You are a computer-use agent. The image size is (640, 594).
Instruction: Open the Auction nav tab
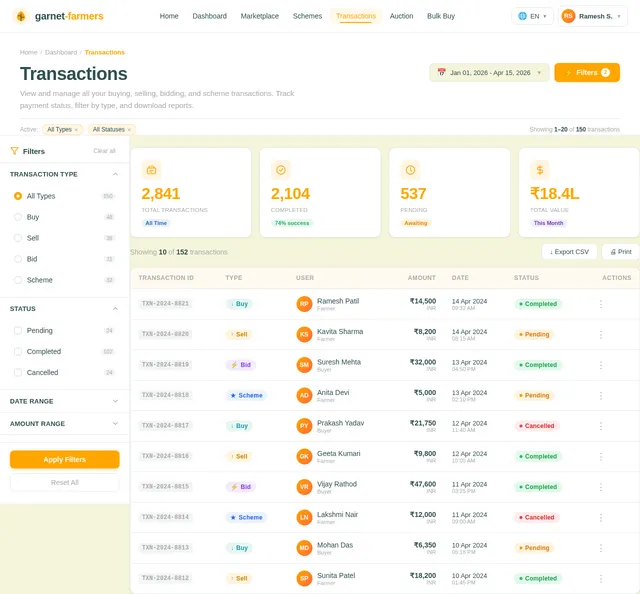point(401,16)
